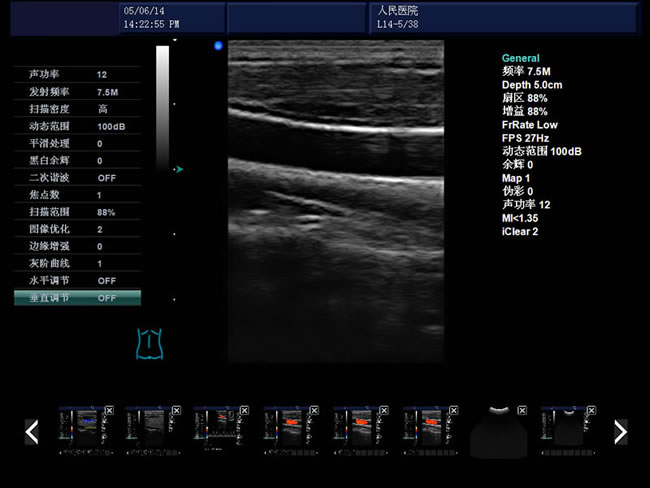Select the 图像优化 image optimization row

[78, 229]
